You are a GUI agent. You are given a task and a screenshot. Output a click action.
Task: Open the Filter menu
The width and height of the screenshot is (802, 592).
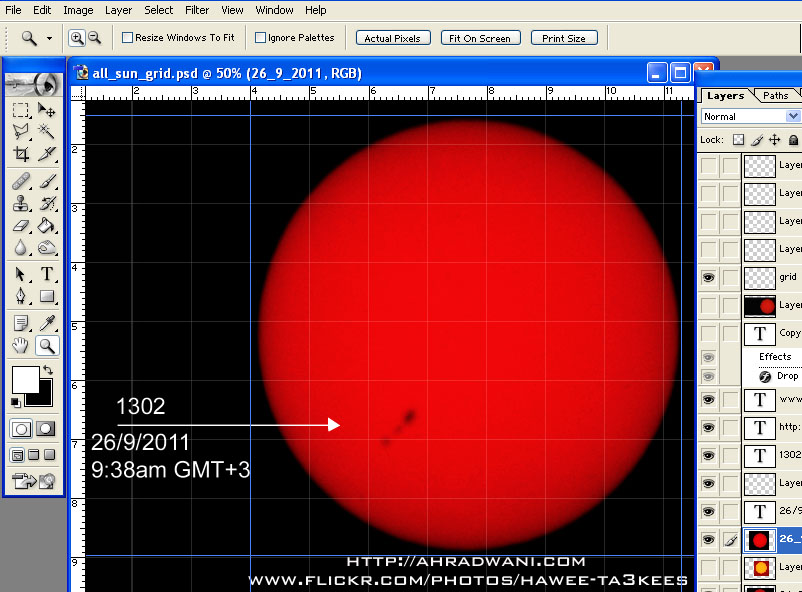197,10
